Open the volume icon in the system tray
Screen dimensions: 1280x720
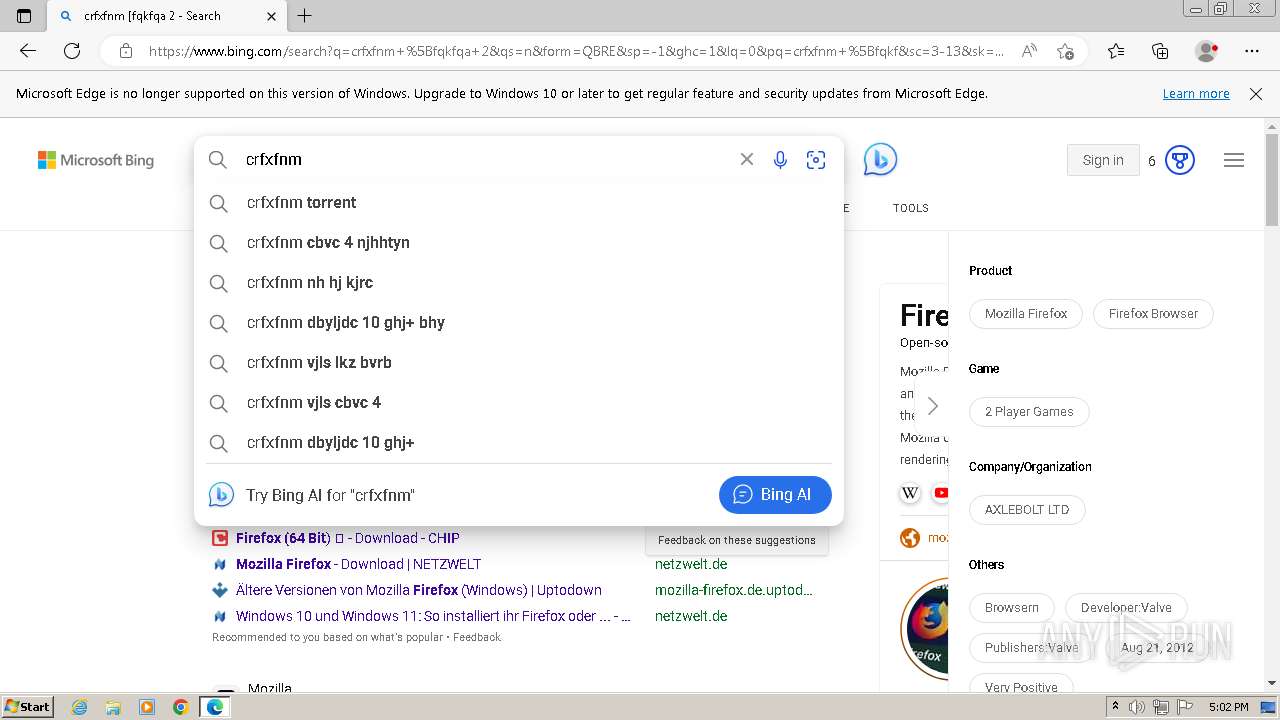tap(1138, 707)
